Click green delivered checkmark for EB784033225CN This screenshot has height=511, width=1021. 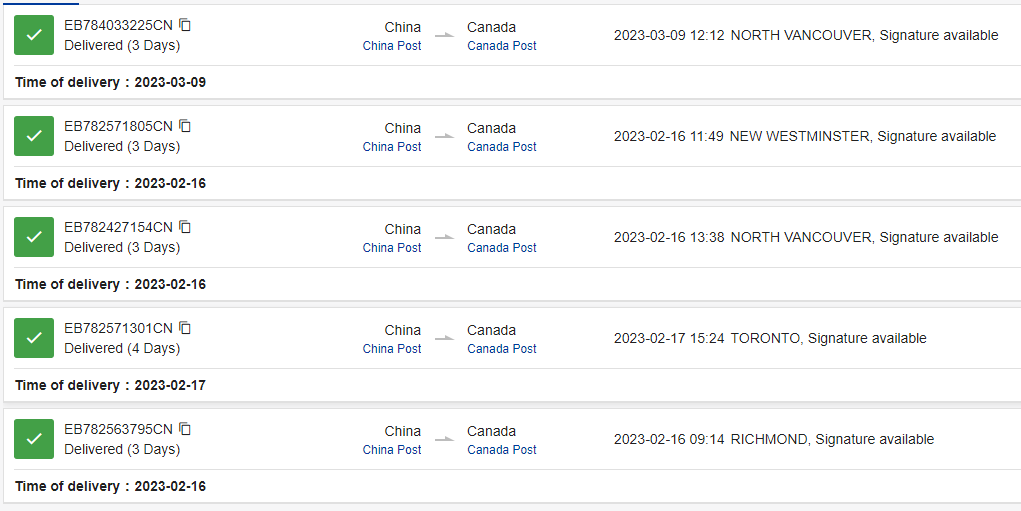pos(34,35)
